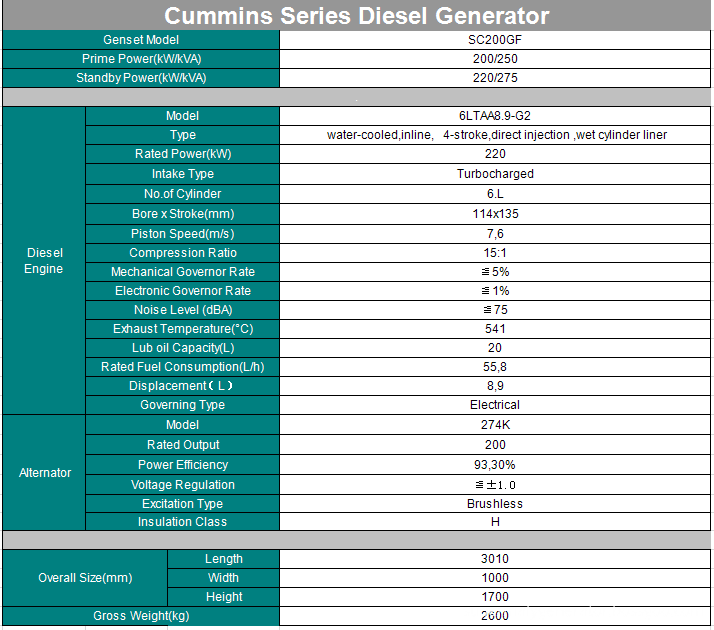This screenshot has height=630, width=714.
Task: Select the '15:1' compression ratio value
Action: point(495,253)
